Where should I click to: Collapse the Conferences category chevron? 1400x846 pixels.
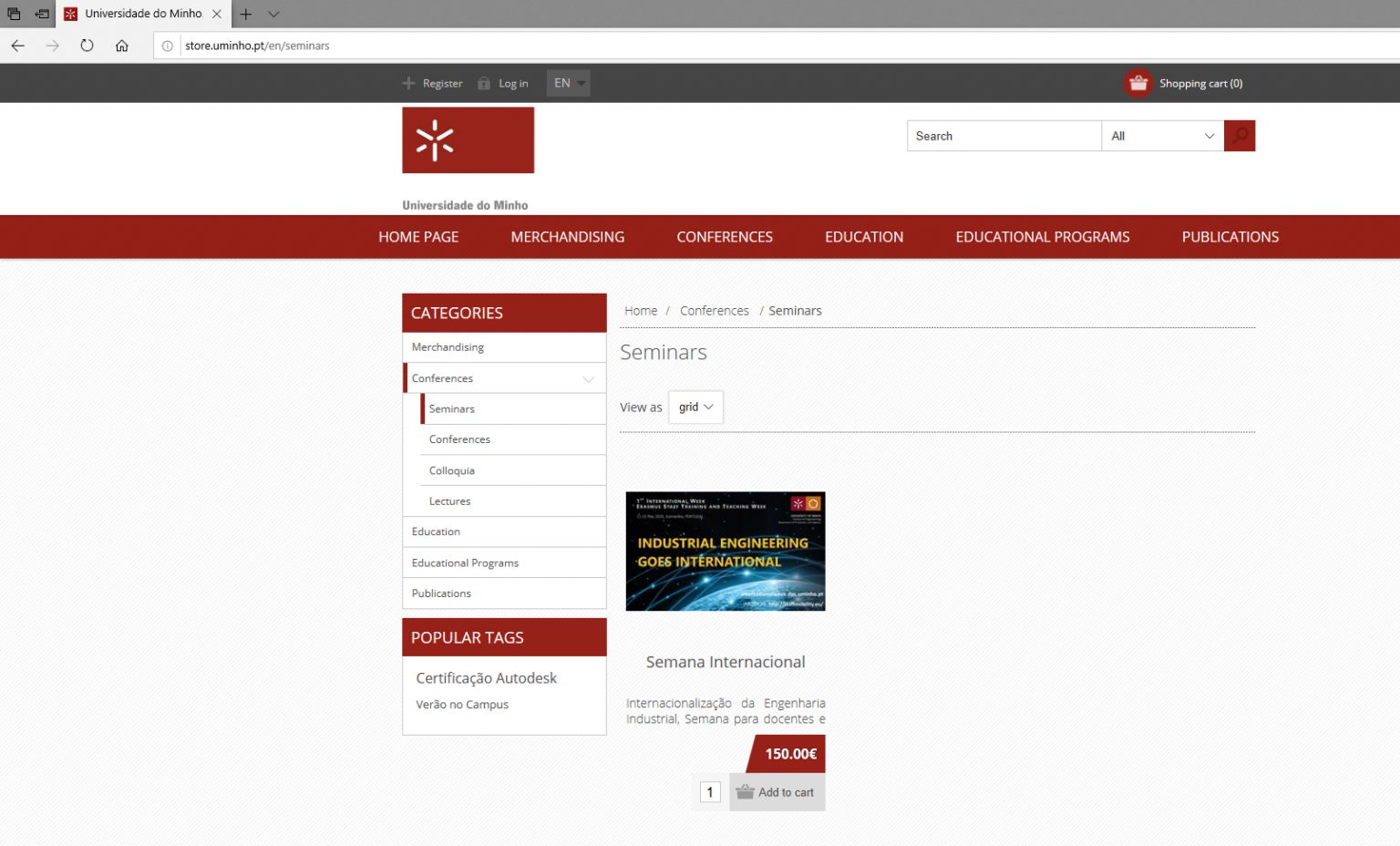(588, 378)
